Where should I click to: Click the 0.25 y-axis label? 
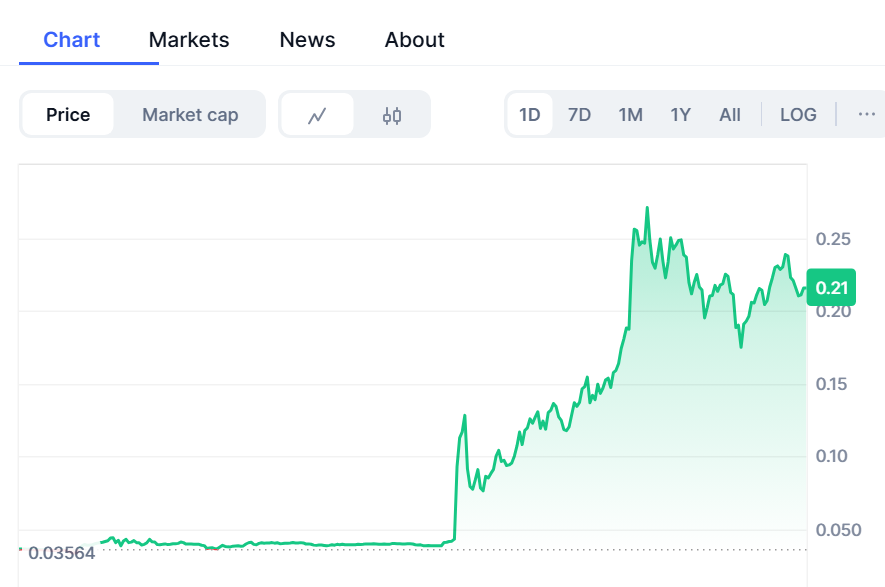(x=833, y=239)
